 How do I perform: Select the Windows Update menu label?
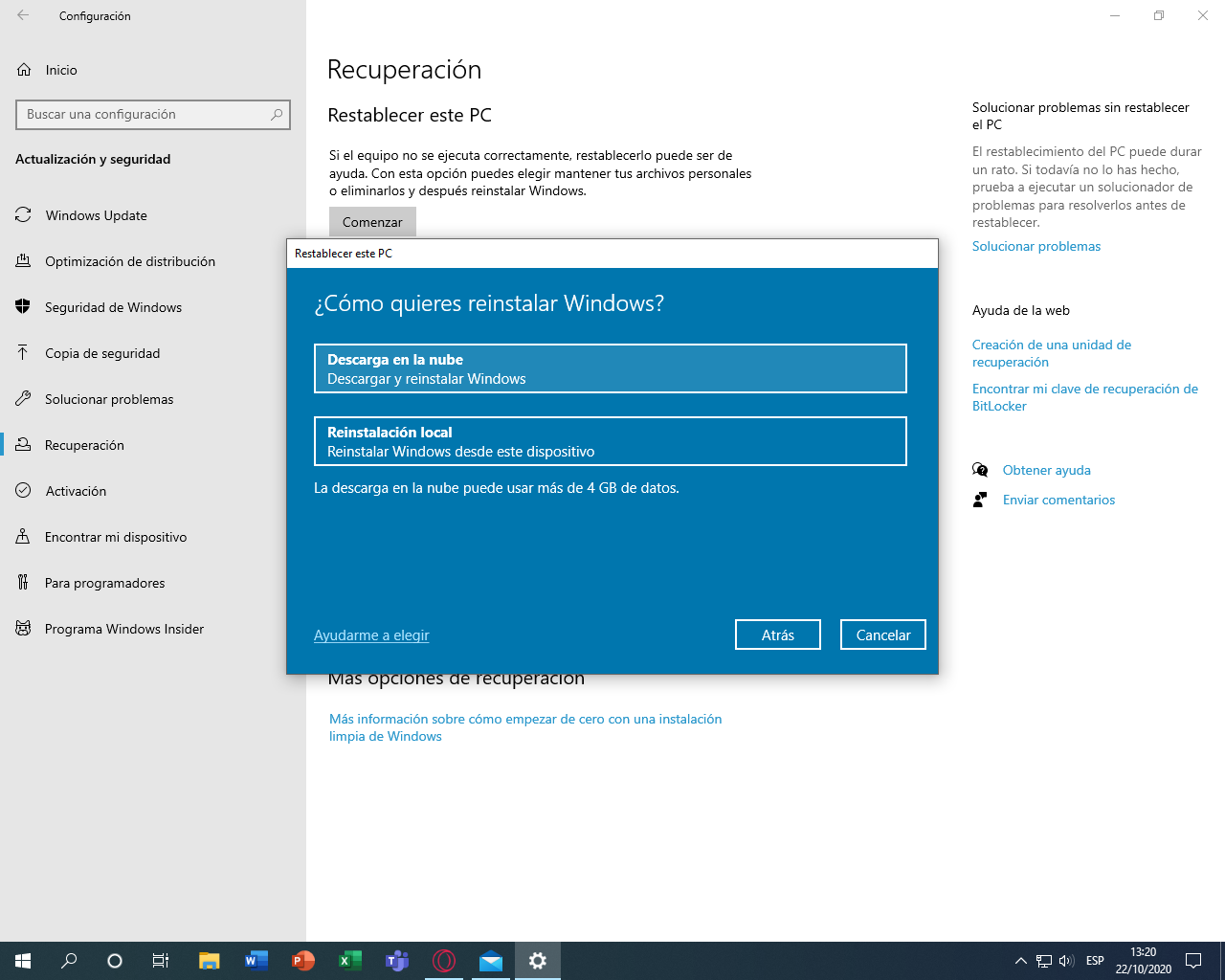point(97,215)
